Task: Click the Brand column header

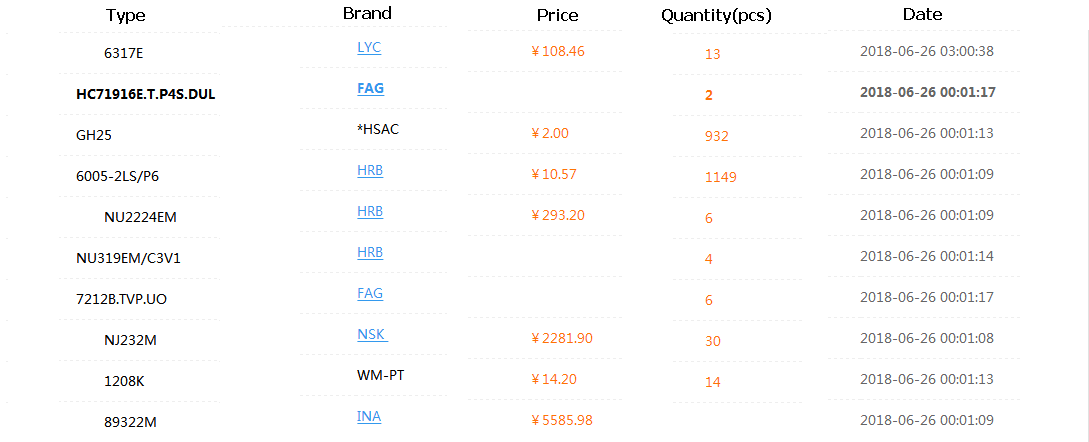Action: click(x=367, y=13)
